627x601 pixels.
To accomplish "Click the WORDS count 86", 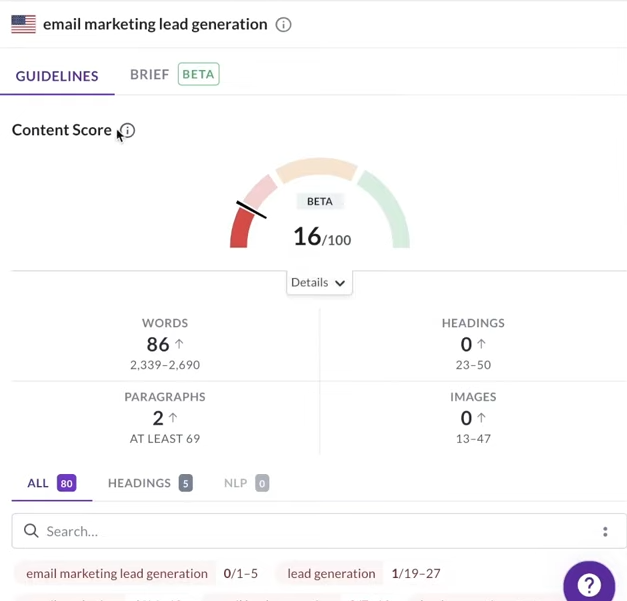I will coord(158,344).
